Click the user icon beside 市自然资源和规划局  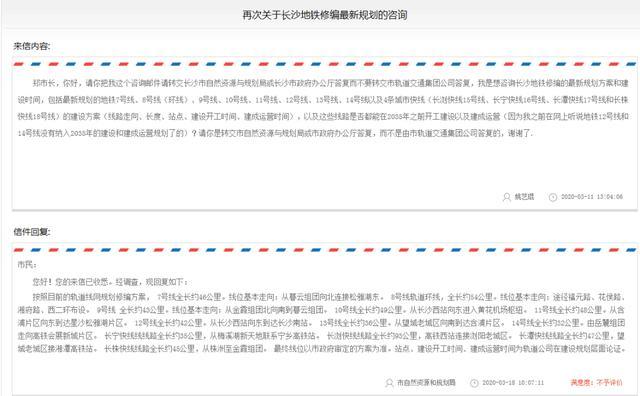tap(389, 383)
